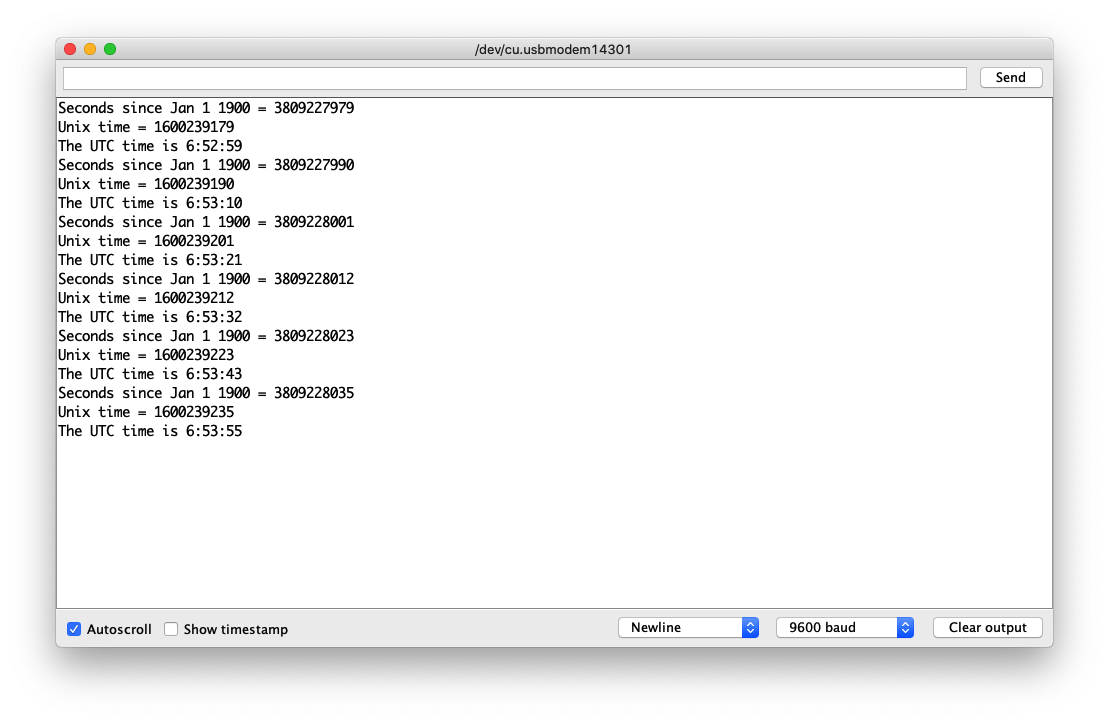Select line 'The UTC time is 6:52:59'
Viewport: 1109px width, 721px height.
click(150, 146)
